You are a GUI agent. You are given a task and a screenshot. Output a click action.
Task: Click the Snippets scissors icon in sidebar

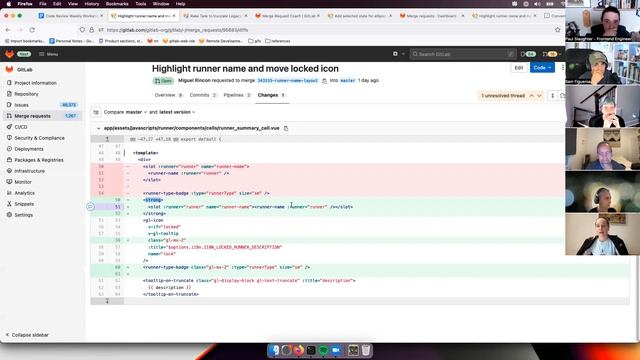click(9, 204)
